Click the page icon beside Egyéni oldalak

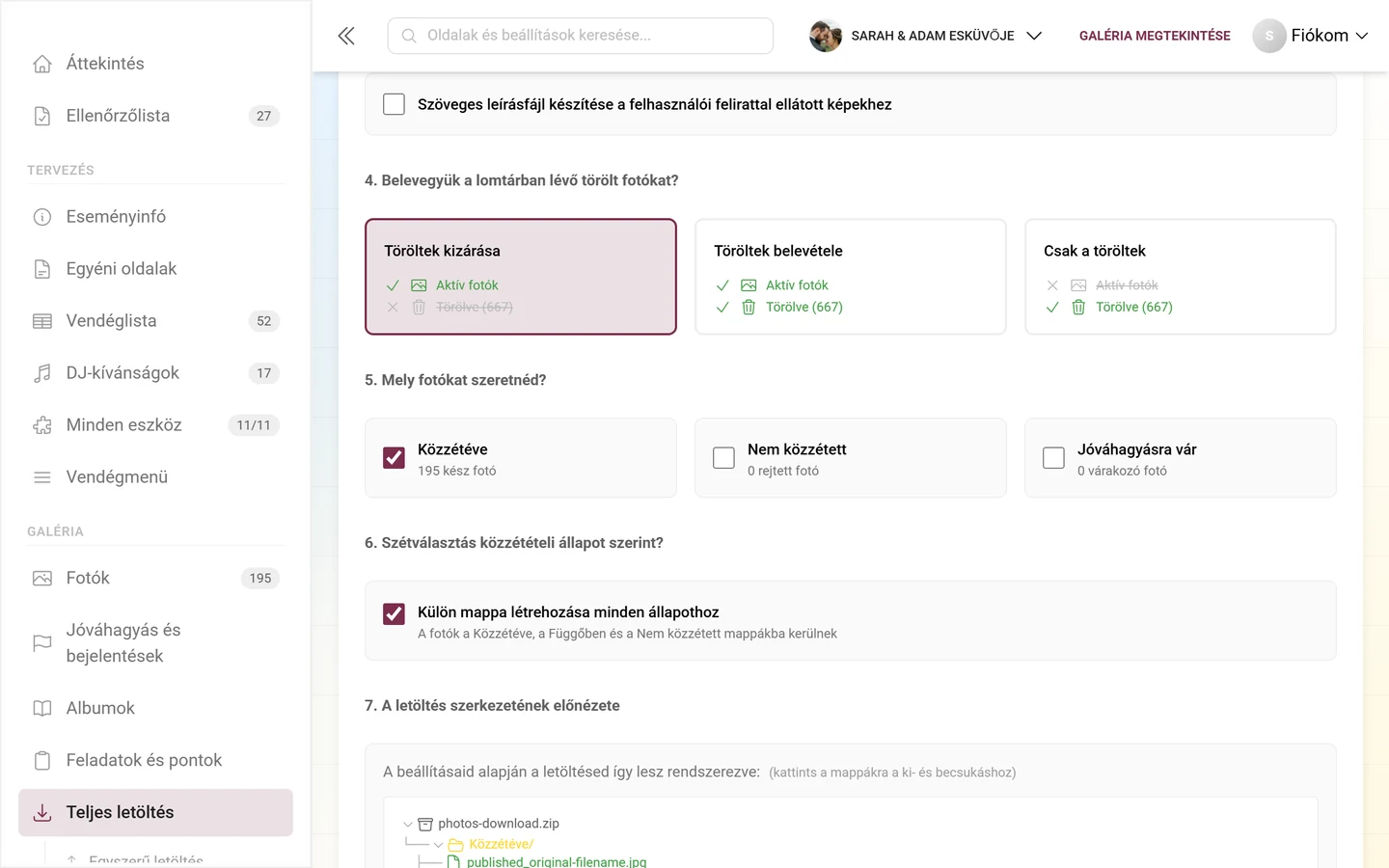pyautogui.click(x=42, y=269)
